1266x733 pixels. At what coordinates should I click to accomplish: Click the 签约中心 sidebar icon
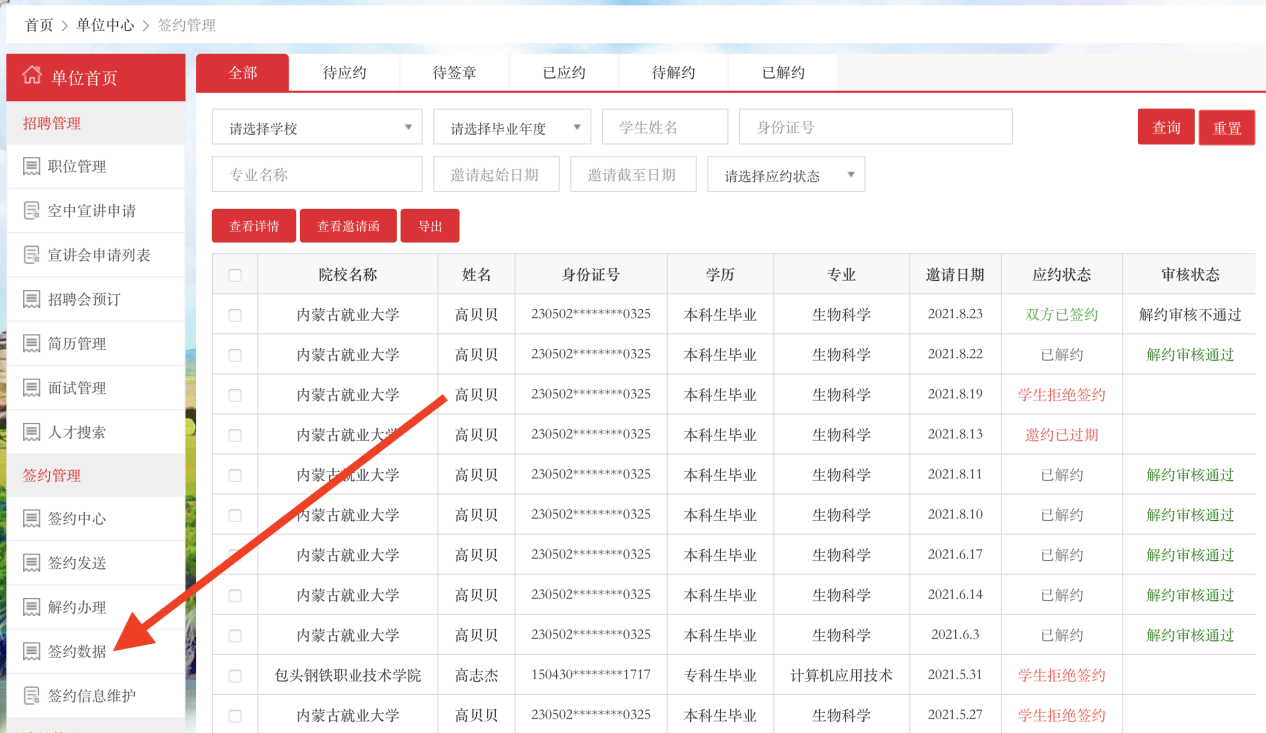pyautogui.click(x=31, y=519)
